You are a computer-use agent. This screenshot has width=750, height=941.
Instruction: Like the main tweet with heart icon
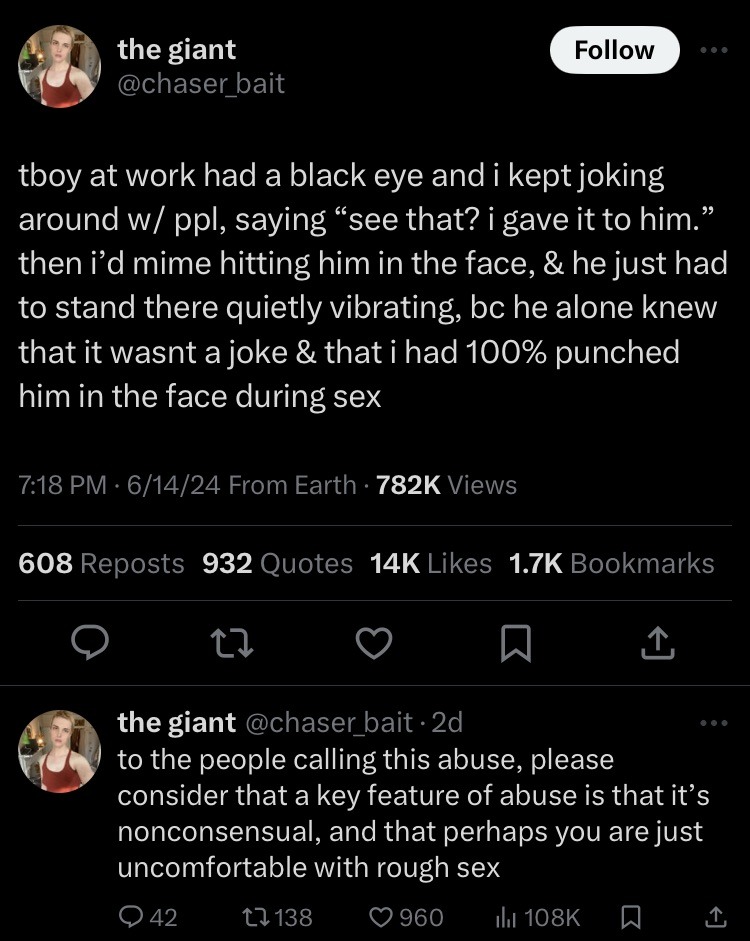point(374,643)
